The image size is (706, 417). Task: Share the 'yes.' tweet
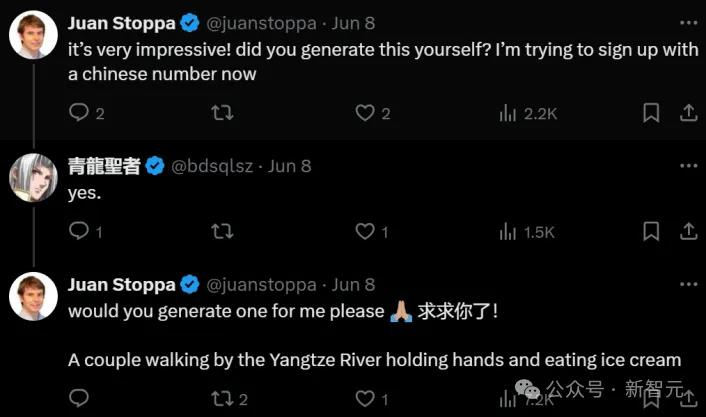point(689,232)
